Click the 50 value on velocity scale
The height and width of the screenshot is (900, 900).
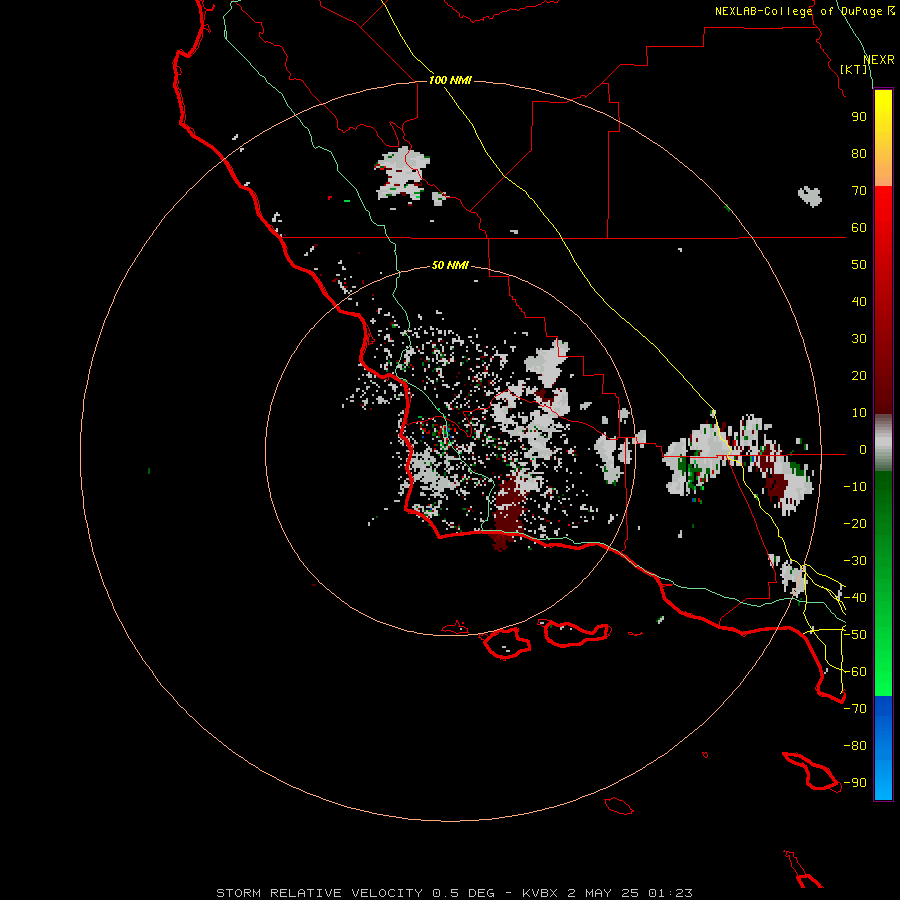pyautogui.click(x=859, y=265)
